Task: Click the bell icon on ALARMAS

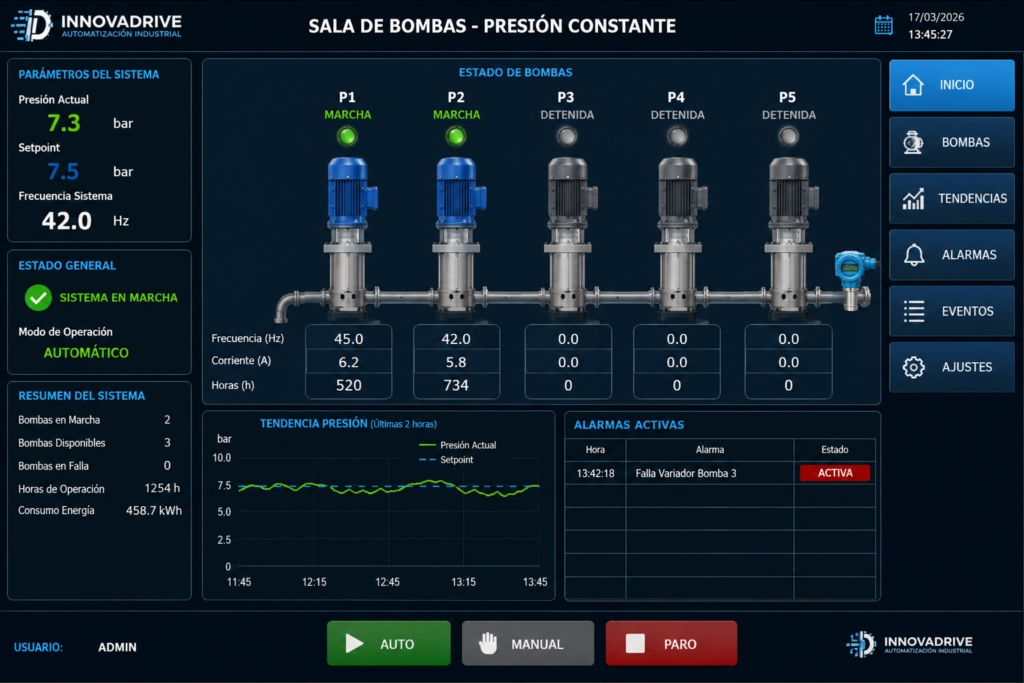Action: point(914,255)
